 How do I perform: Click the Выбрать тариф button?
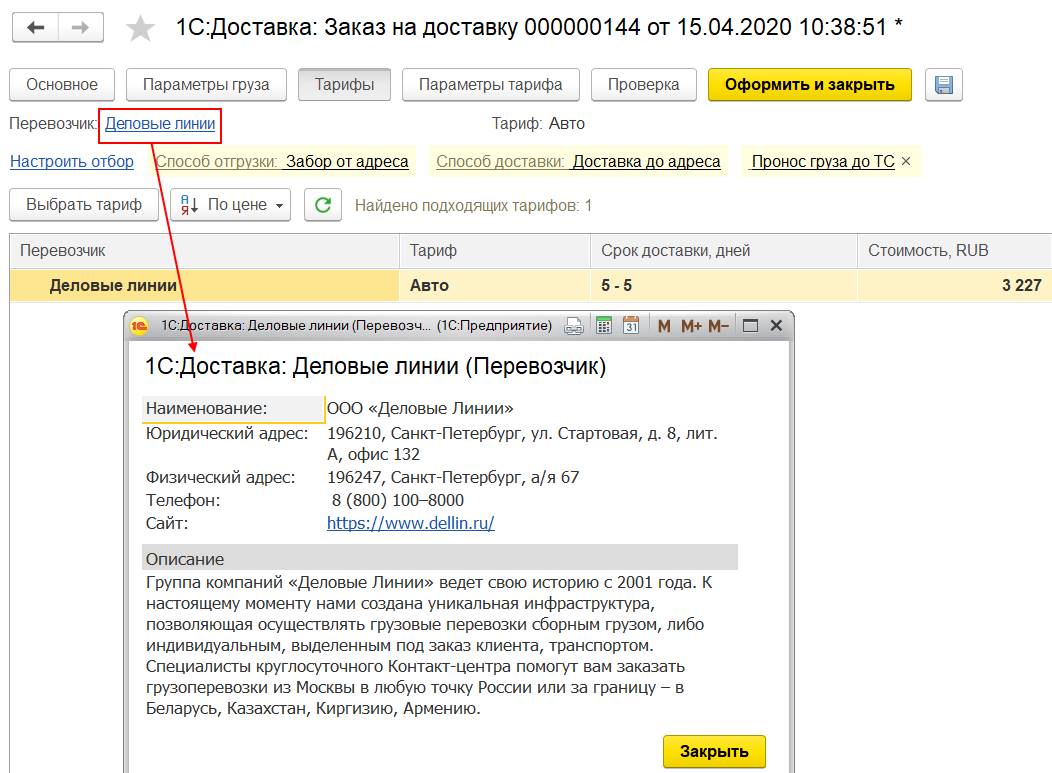point(84,205)
